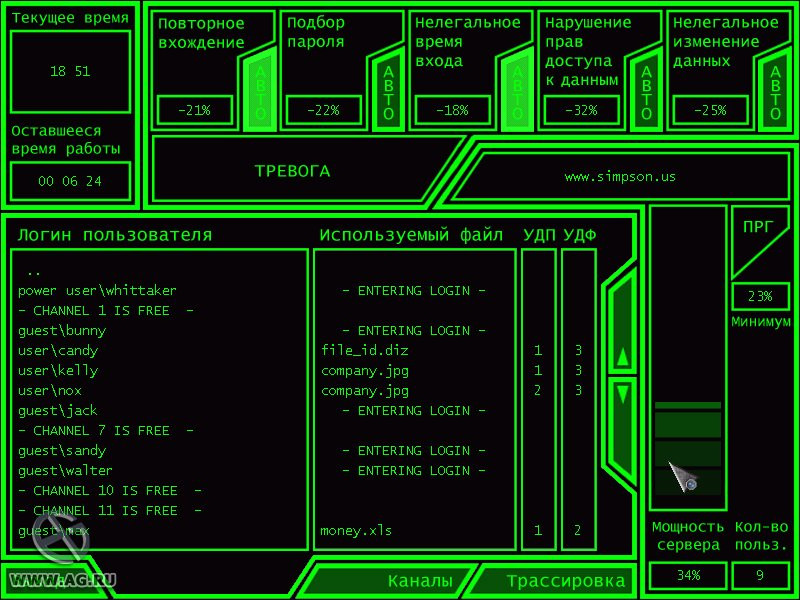800x600 pixels.
Task: Click the current time display 18 51
Action: 70,71
